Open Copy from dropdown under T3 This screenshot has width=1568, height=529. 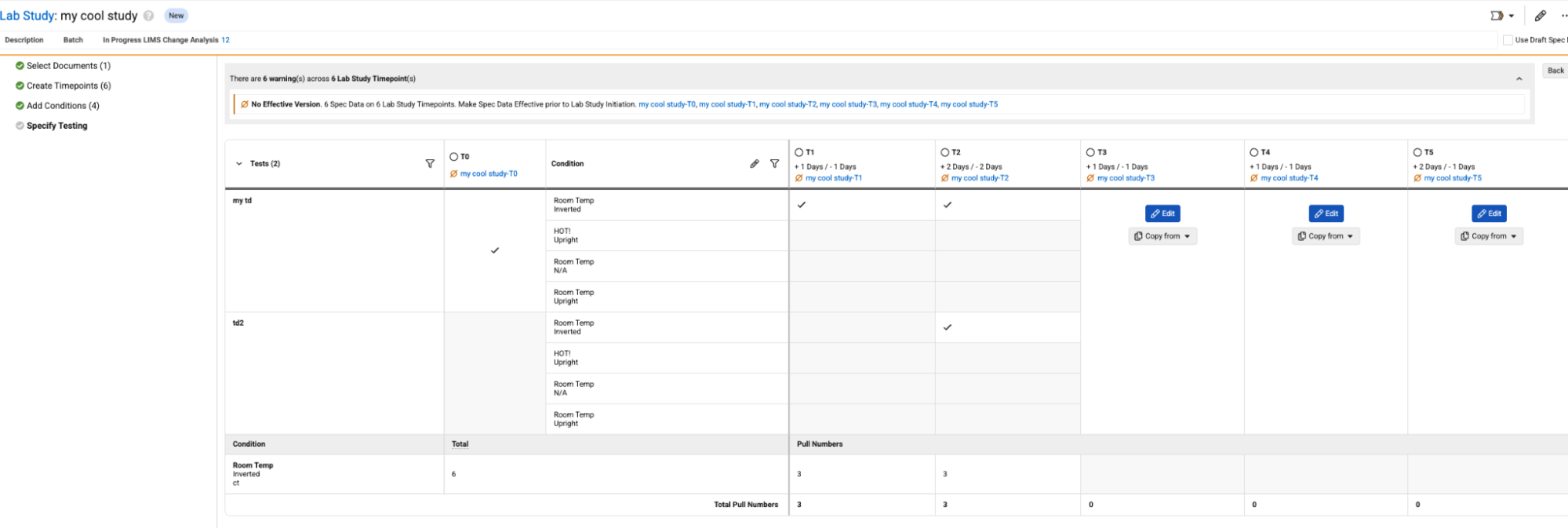[1162, 236]
